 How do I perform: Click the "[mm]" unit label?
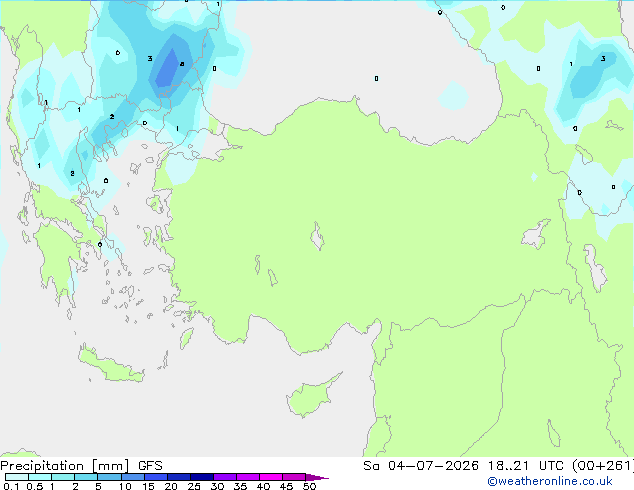tap(111, 466)
